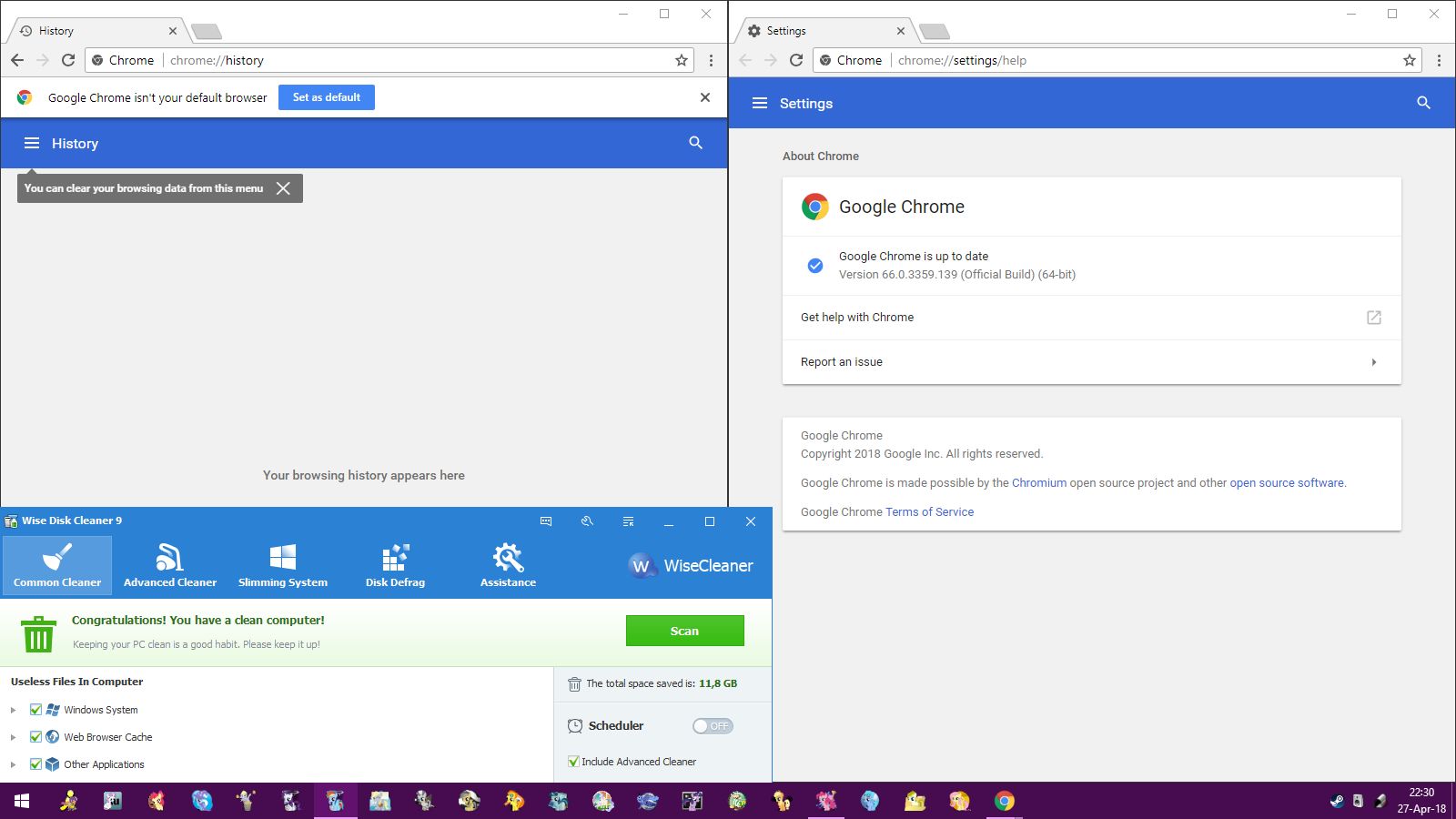Expand the Windows System category
The image size is (1456, 819).
point(13,710)
